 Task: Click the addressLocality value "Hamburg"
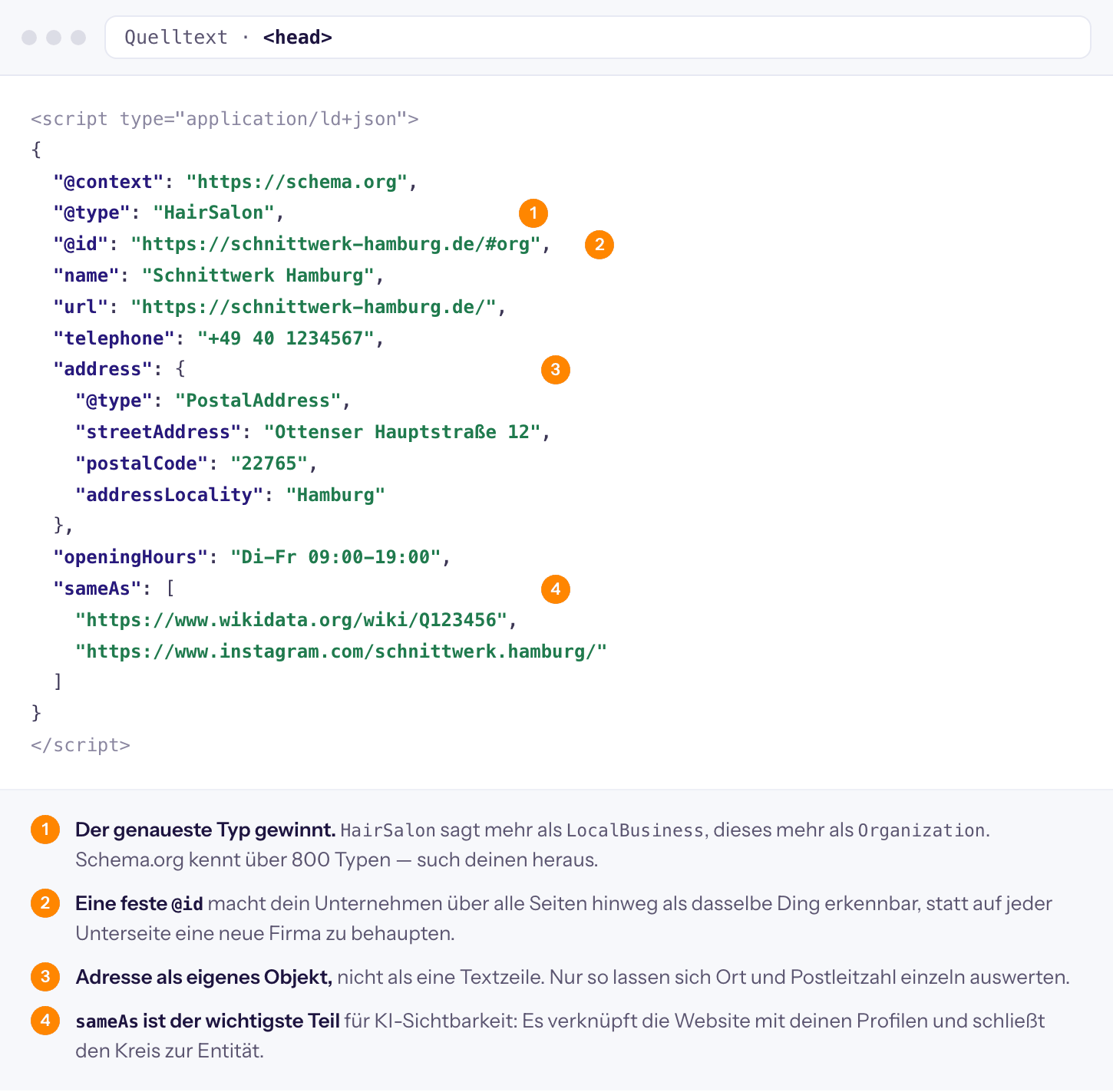335,495
